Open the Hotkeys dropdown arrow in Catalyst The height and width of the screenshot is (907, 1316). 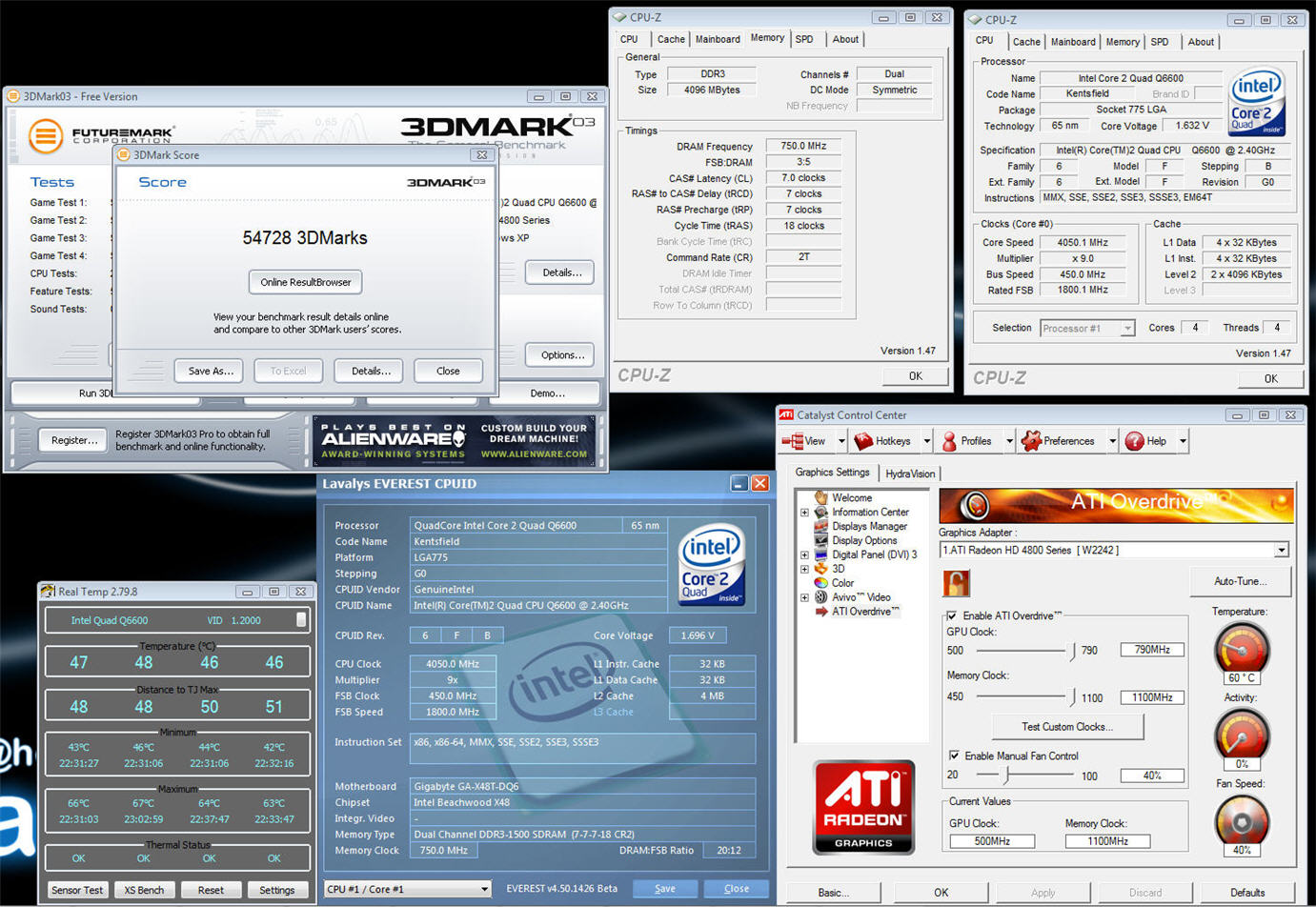926,441
